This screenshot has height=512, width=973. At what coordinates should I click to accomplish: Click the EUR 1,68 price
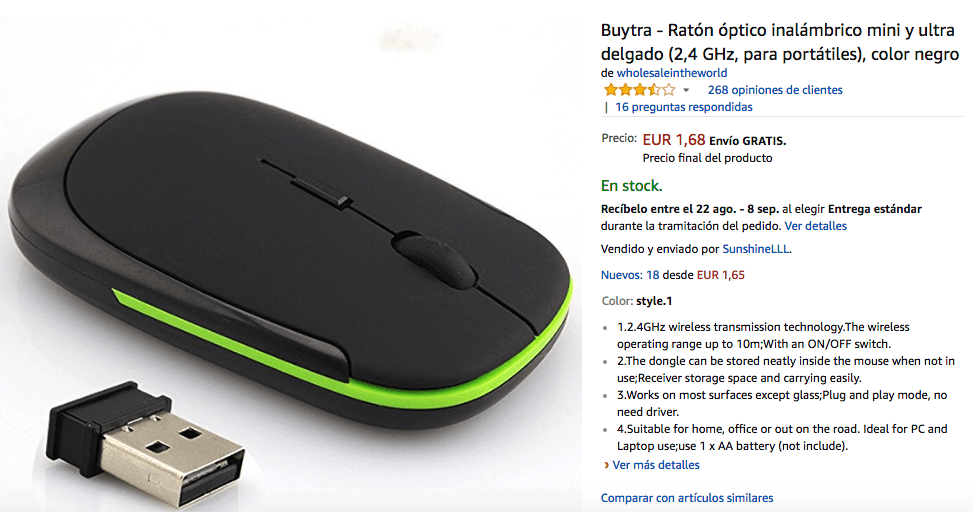(x=674, y=140)
